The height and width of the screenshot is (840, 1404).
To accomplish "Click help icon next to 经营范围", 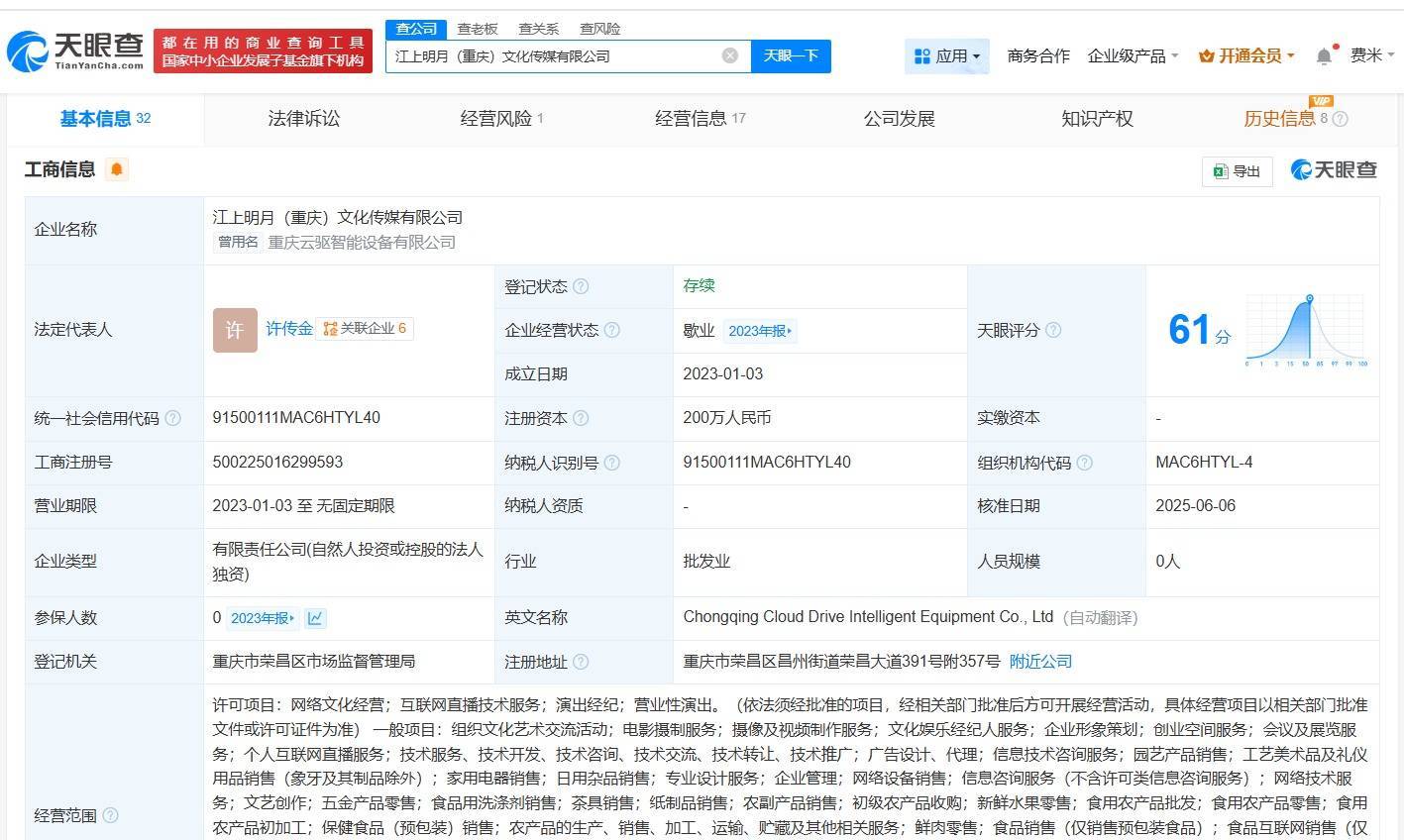I will click(x=110, y=815).
